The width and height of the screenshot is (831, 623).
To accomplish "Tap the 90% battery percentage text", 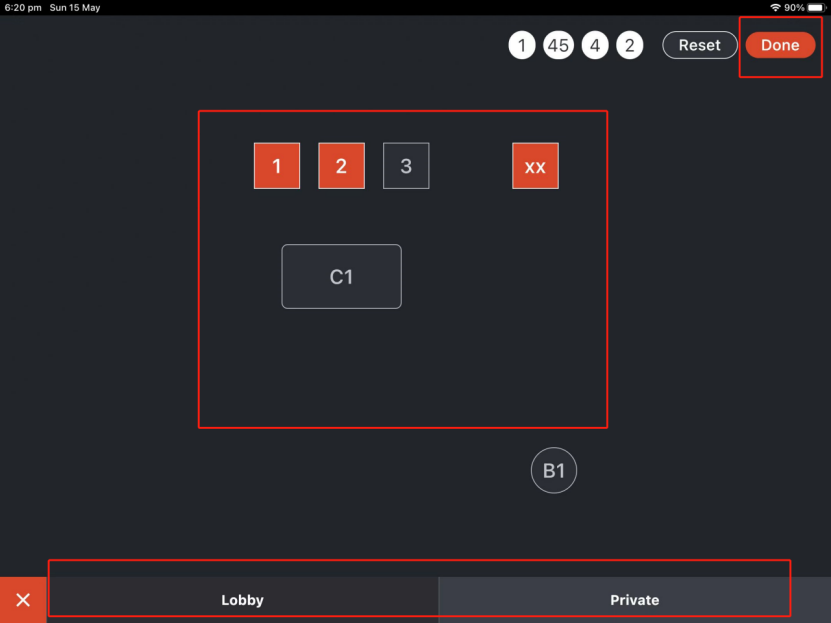I will [x=794, y=7].
